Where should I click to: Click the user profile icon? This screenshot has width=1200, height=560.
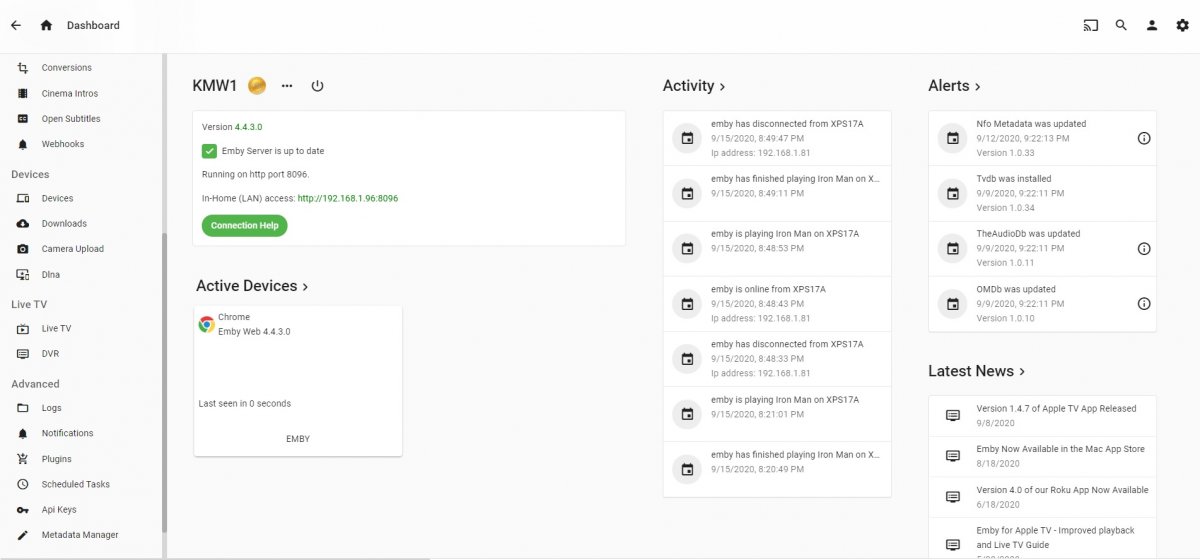click(x=1152, y=25)
